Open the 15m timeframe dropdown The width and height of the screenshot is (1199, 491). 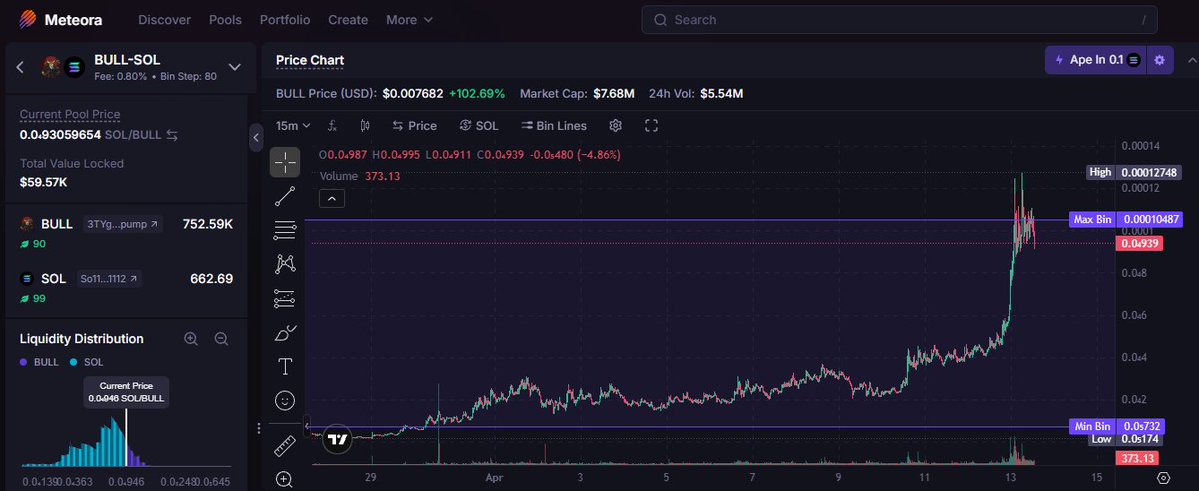click(294, 125)
